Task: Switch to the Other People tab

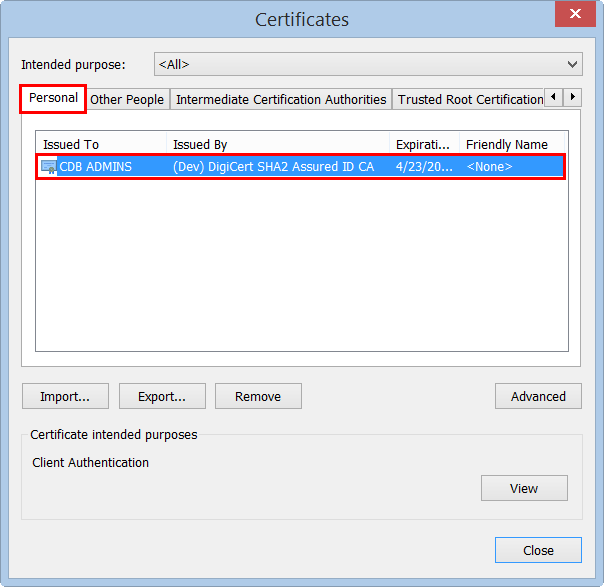Action: 127,100
